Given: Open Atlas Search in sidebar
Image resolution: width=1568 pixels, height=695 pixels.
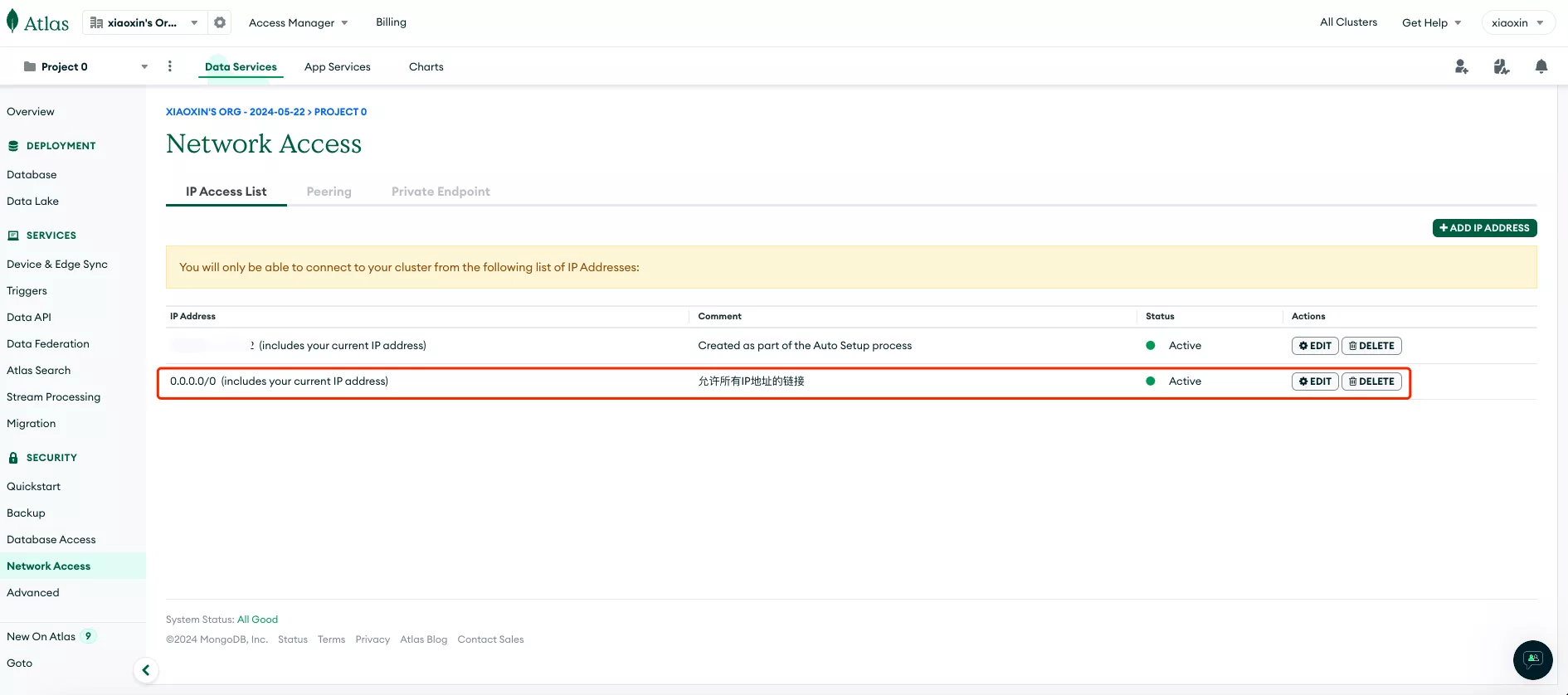Looking at the screenshot, I should [x=39, y=371].
